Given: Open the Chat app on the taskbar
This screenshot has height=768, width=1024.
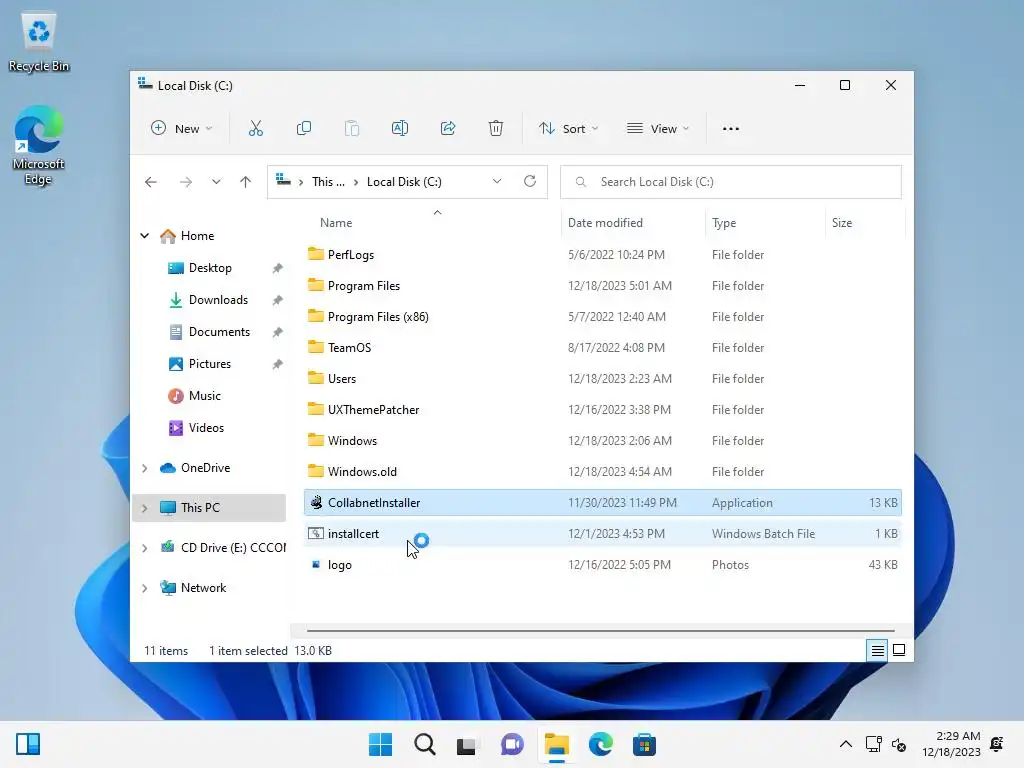Looking at the screenshot, I should [512, 744].
